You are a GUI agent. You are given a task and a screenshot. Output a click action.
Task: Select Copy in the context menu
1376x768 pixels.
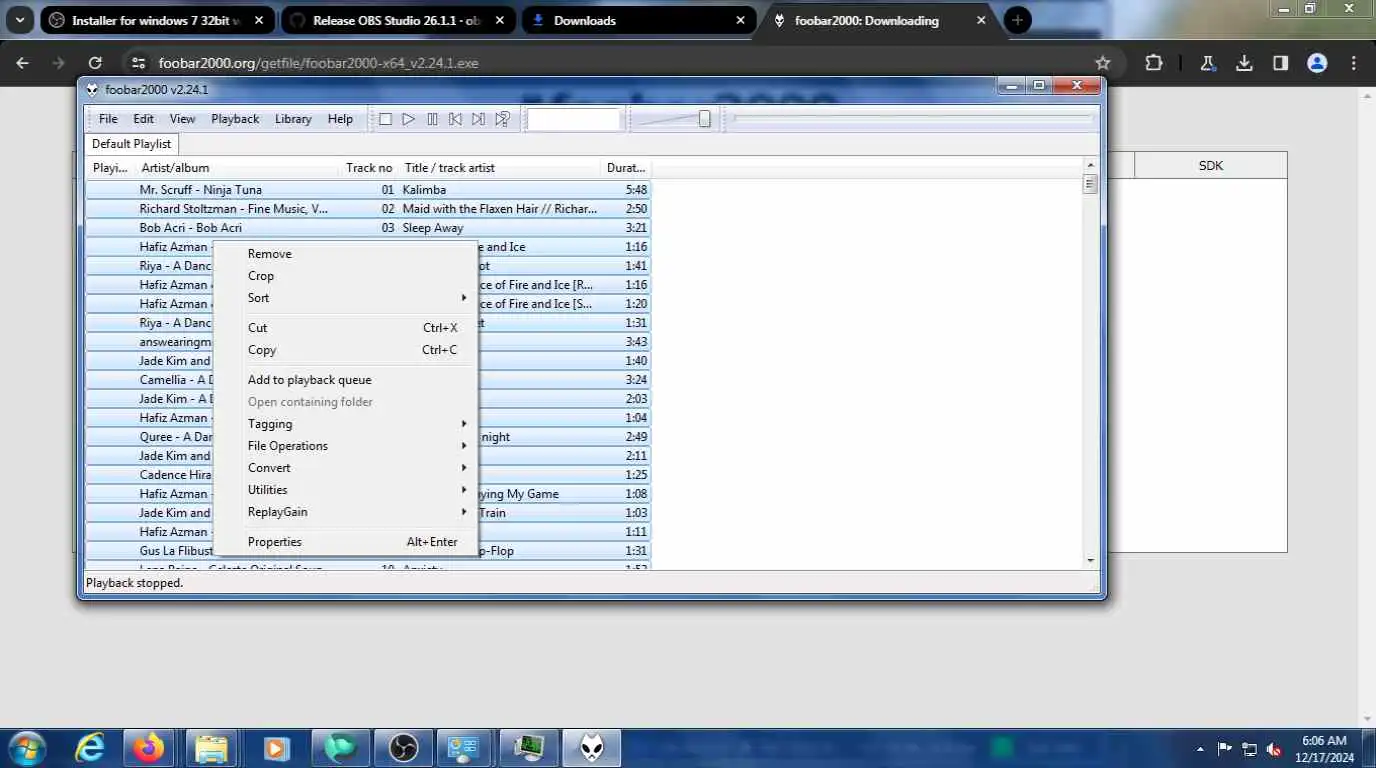point(346,350)
